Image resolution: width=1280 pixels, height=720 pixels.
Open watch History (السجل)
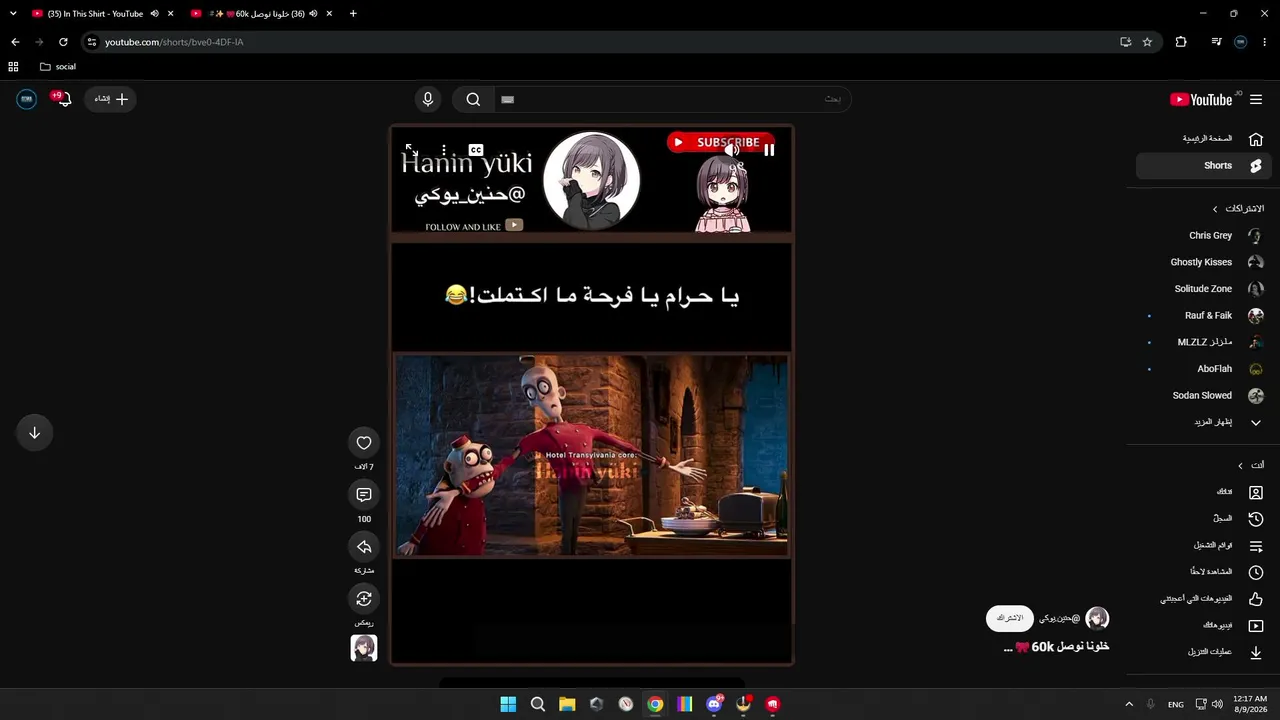click(1203, 519)
